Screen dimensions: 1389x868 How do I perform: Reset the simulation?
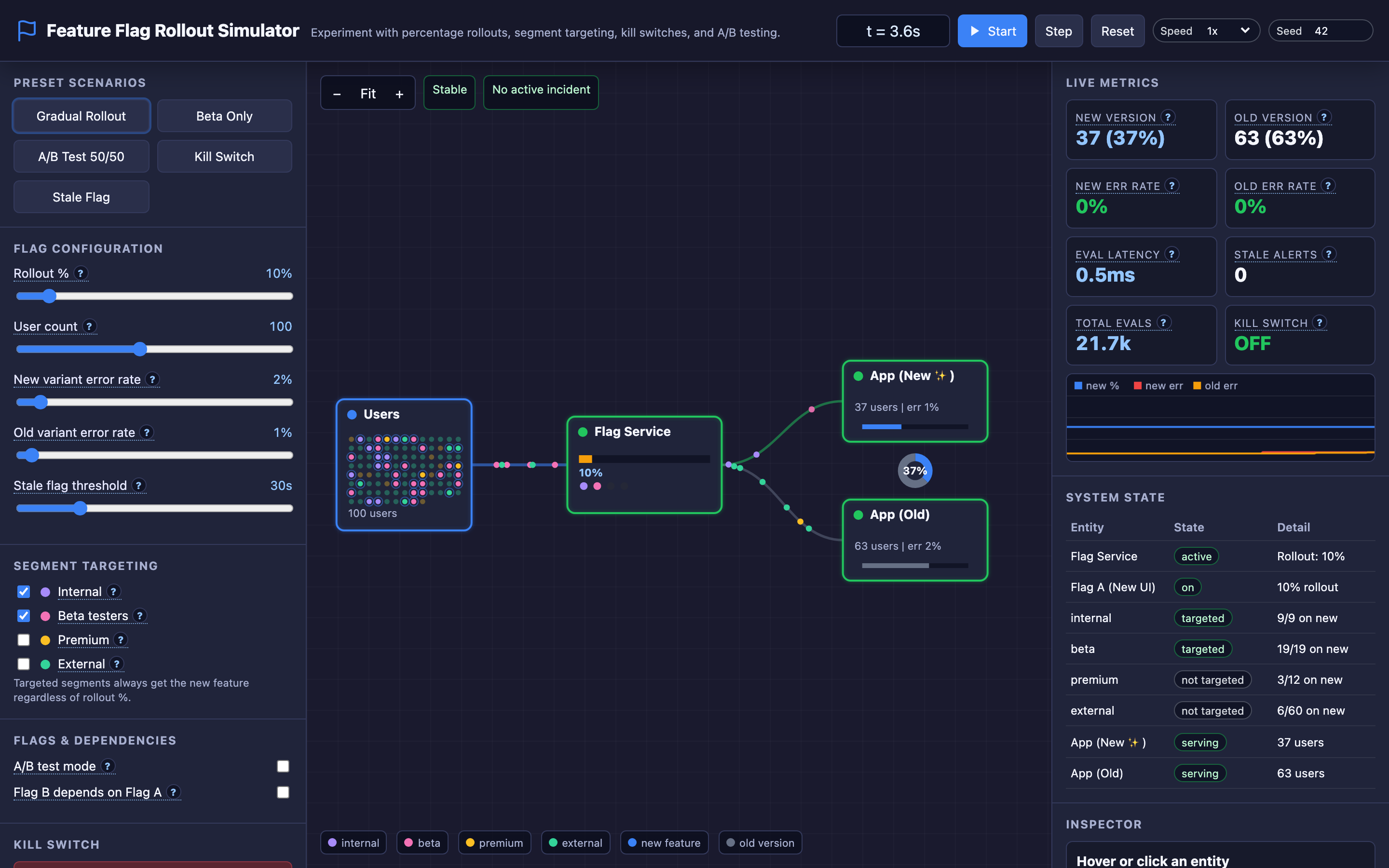click(x=1117, y=31)
